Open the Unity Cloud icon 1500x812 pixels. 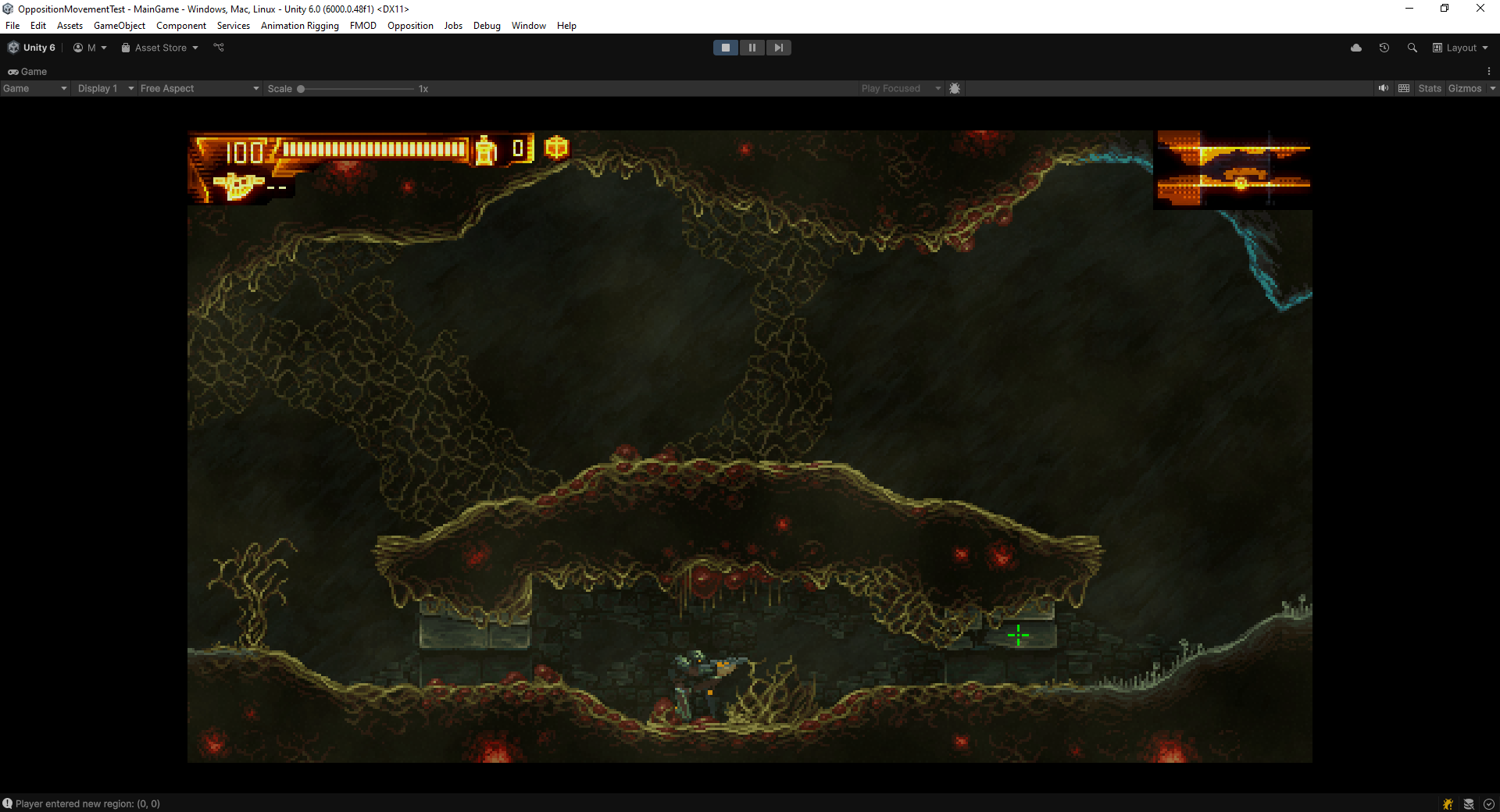pos(1356,48)
